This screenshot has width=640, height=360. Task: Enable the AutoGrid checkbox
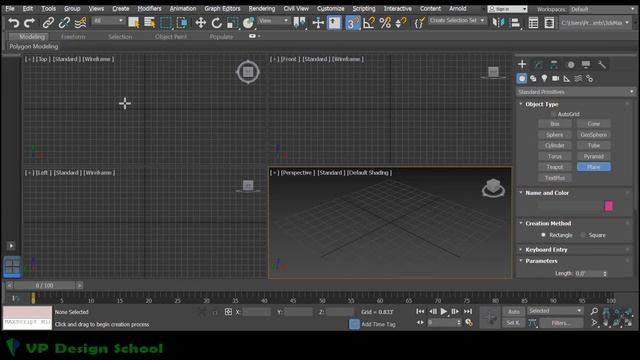pos(553,114)
